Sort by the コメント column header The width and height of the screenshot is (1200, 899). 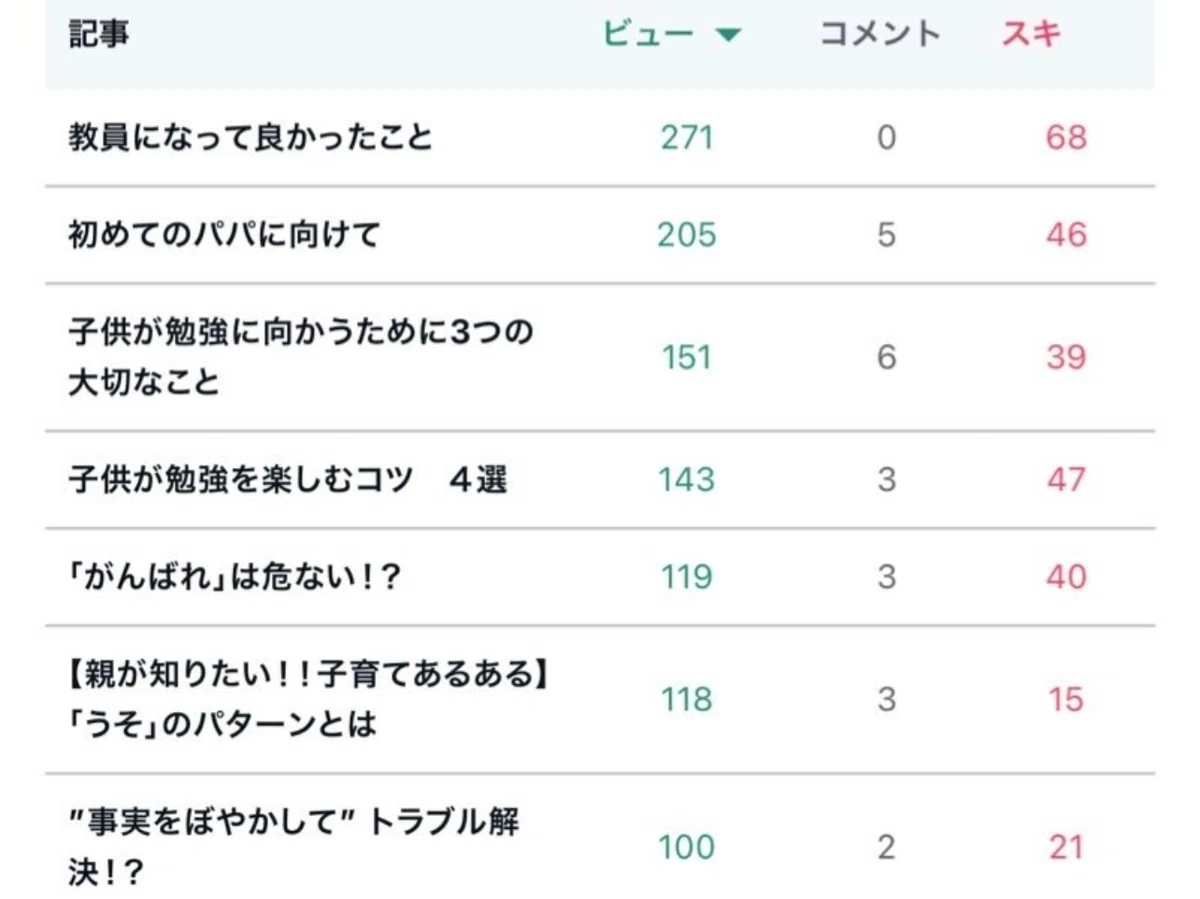tap(880, 34)
